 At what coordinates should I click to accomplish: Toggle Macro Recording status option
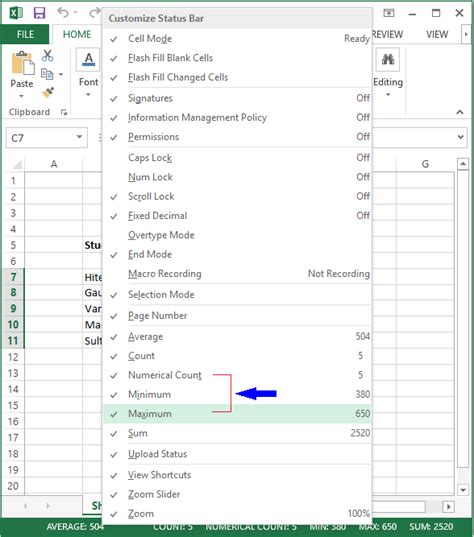(237, 274)
